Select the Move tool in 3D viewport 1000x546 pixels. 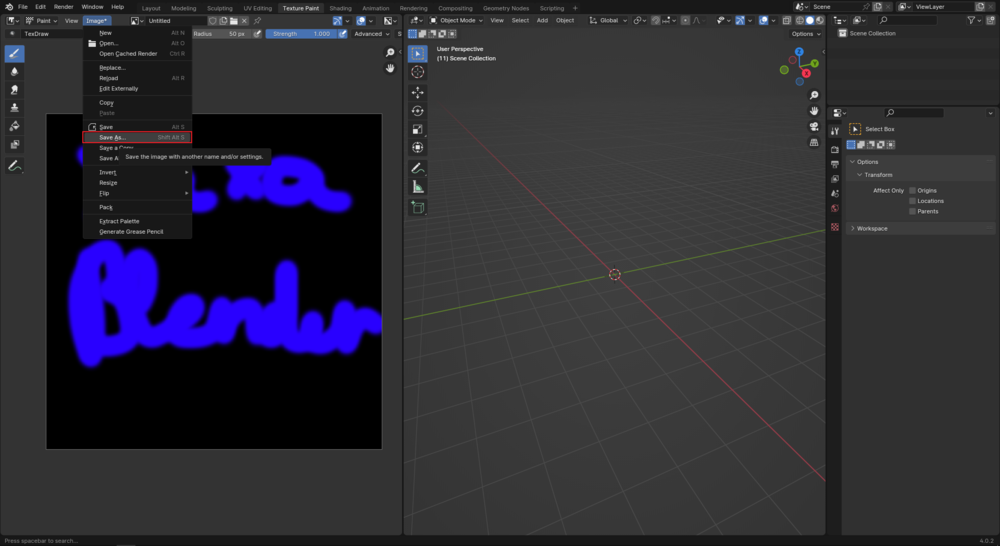click(x=417, y=92)
